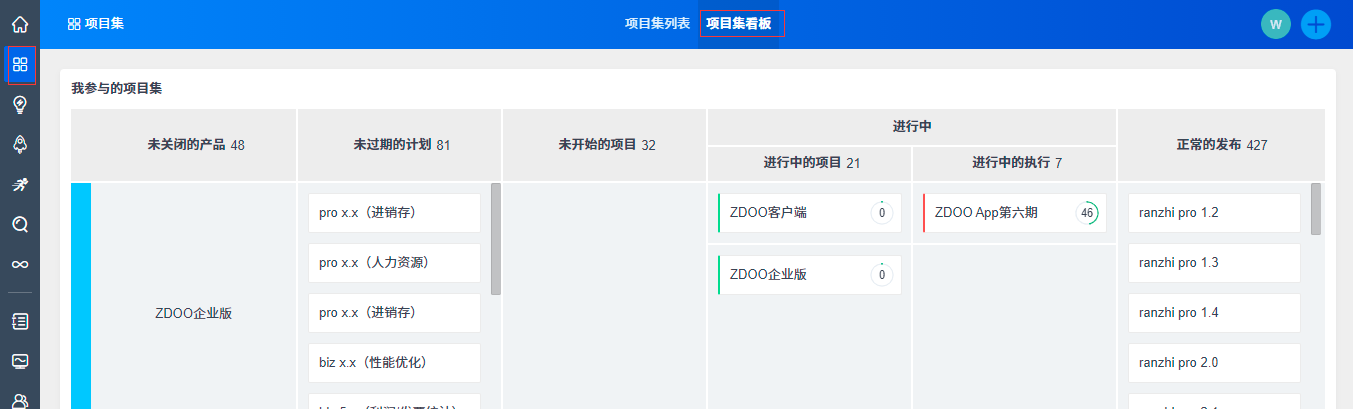Viewport: 1353px width, 409px height.
Task: Click the 未过期的计划 81 column header
Action: pos(402,145)
